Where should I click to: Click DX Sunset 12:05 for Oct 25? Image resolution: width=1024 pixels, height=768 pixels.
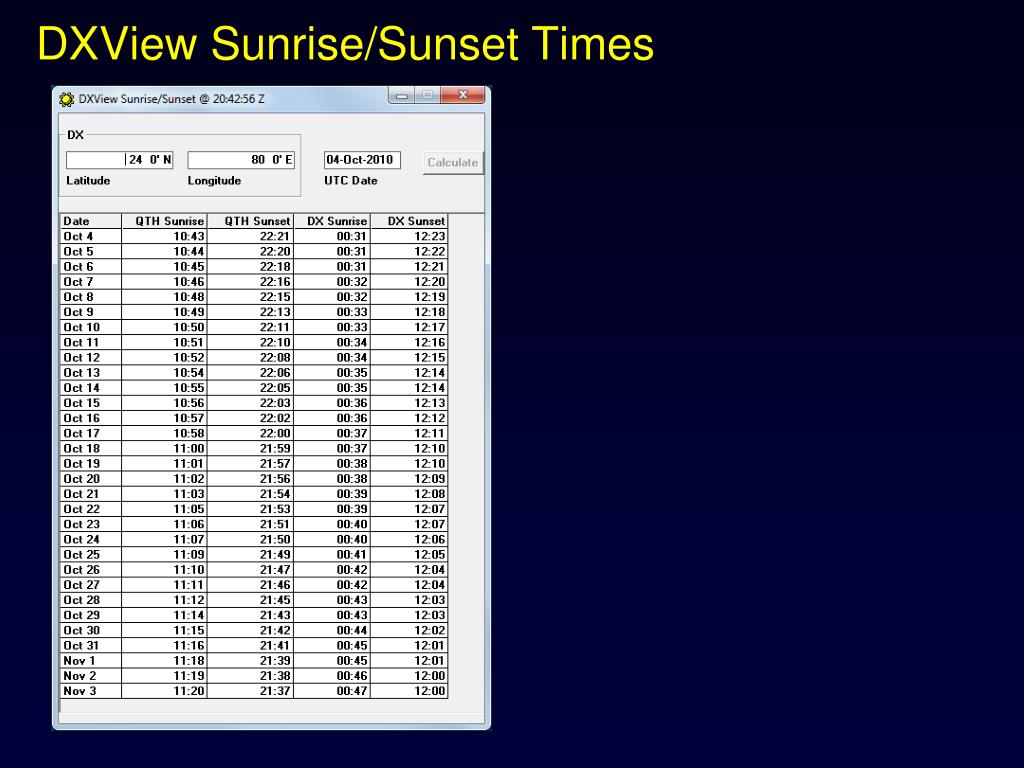pyautogui.click(x=409, y=554)
